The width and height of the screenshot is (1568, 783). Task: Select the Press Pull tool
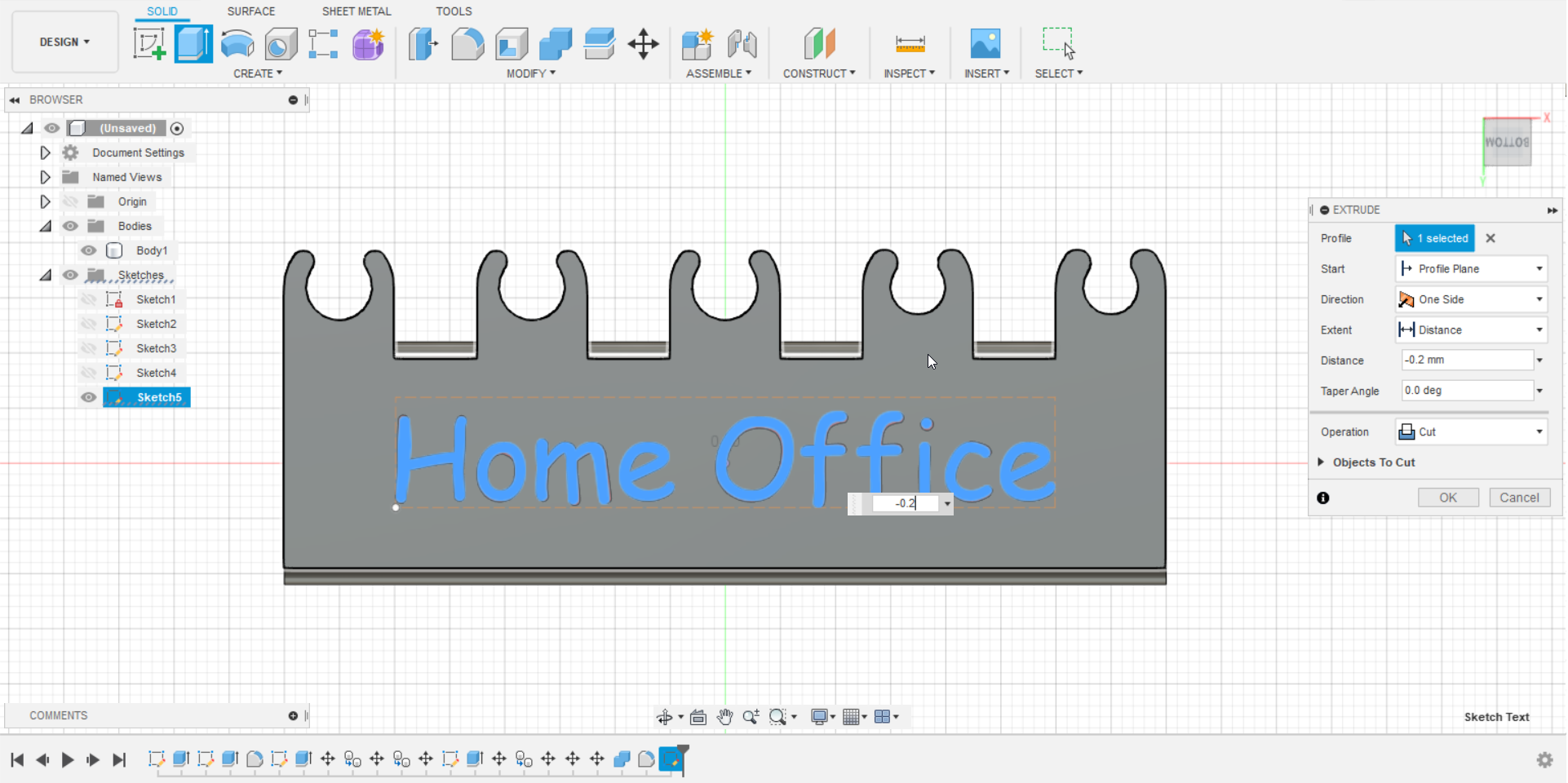point(423,44)
